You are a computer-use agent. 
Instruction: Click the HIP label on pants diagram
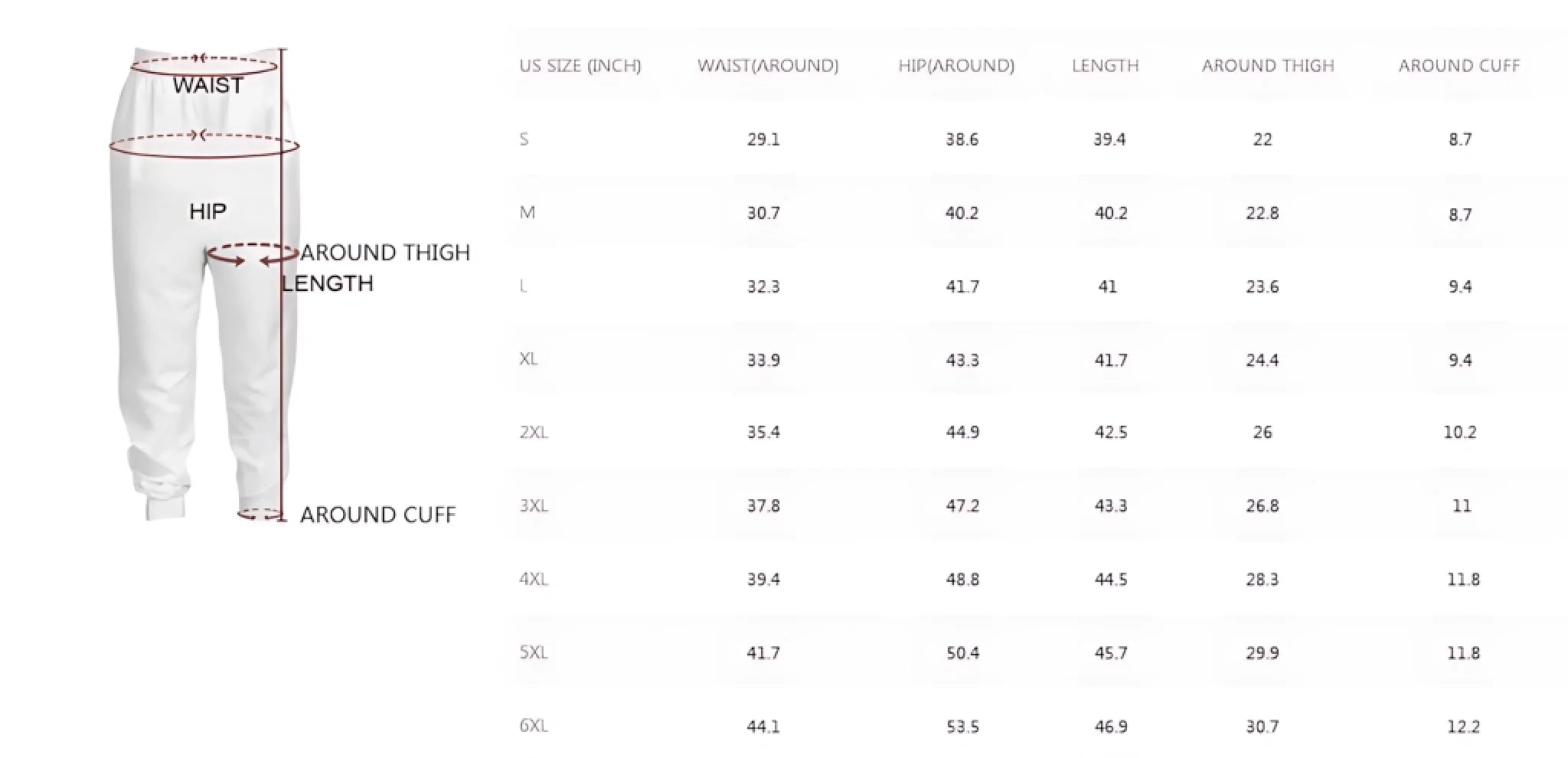click(x=207, y=211)
